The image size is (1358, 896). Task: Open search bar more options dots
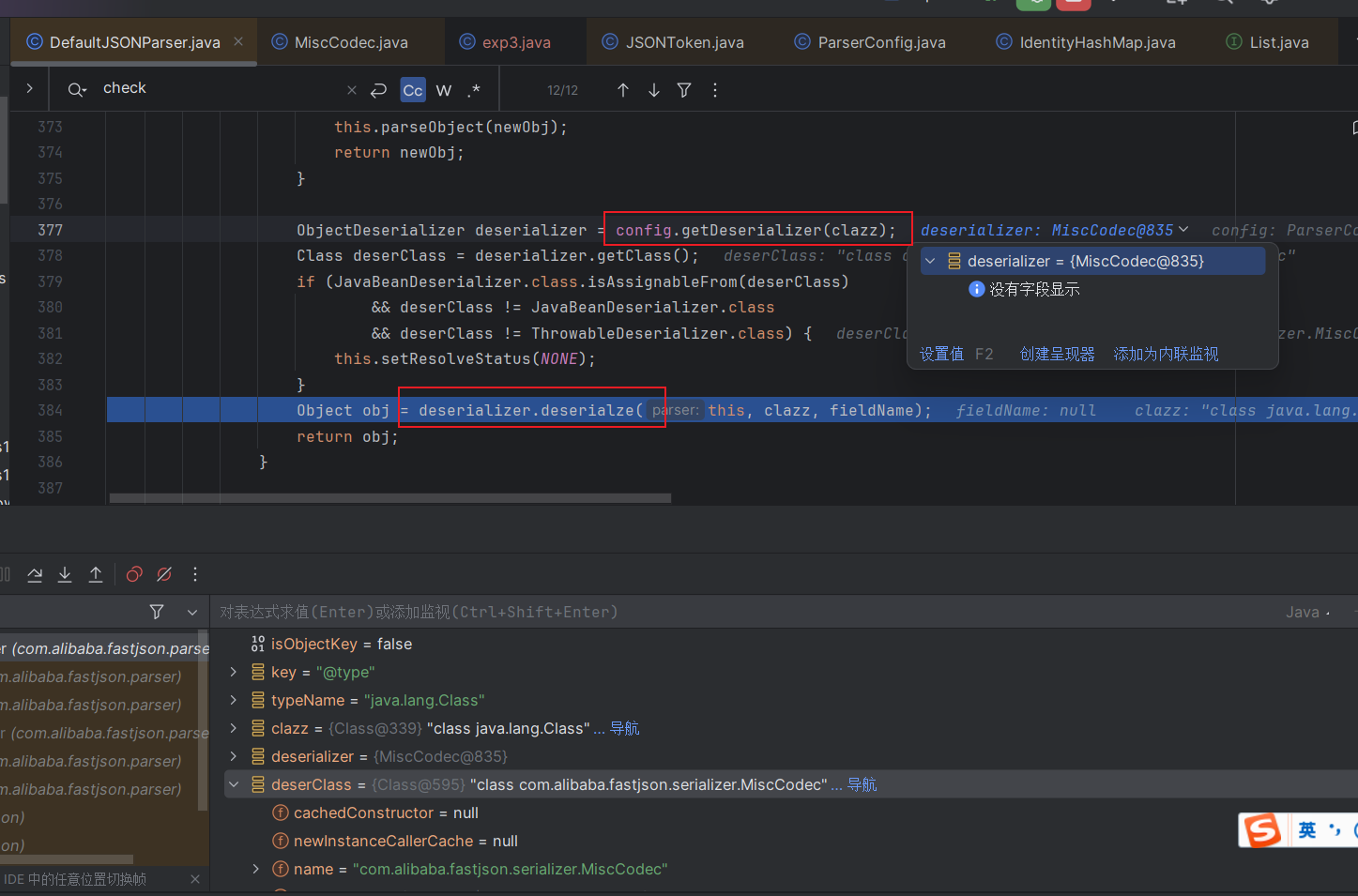coord(715,90)
